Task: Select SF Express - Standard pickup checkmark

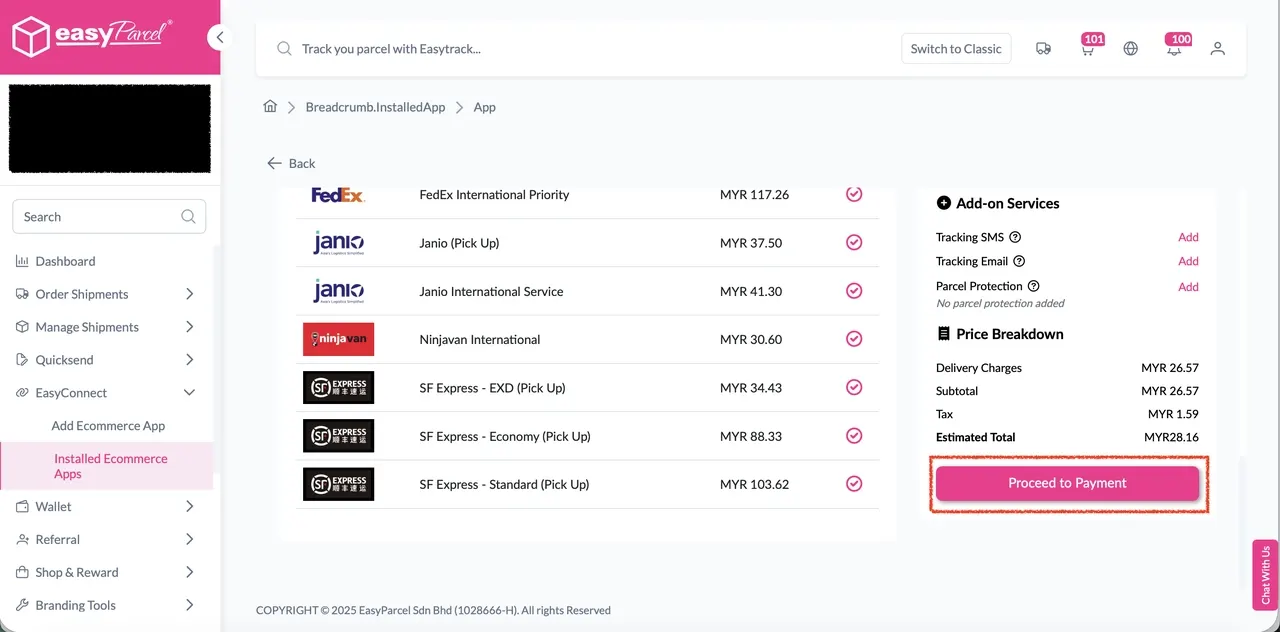Action: coord(854,484)
